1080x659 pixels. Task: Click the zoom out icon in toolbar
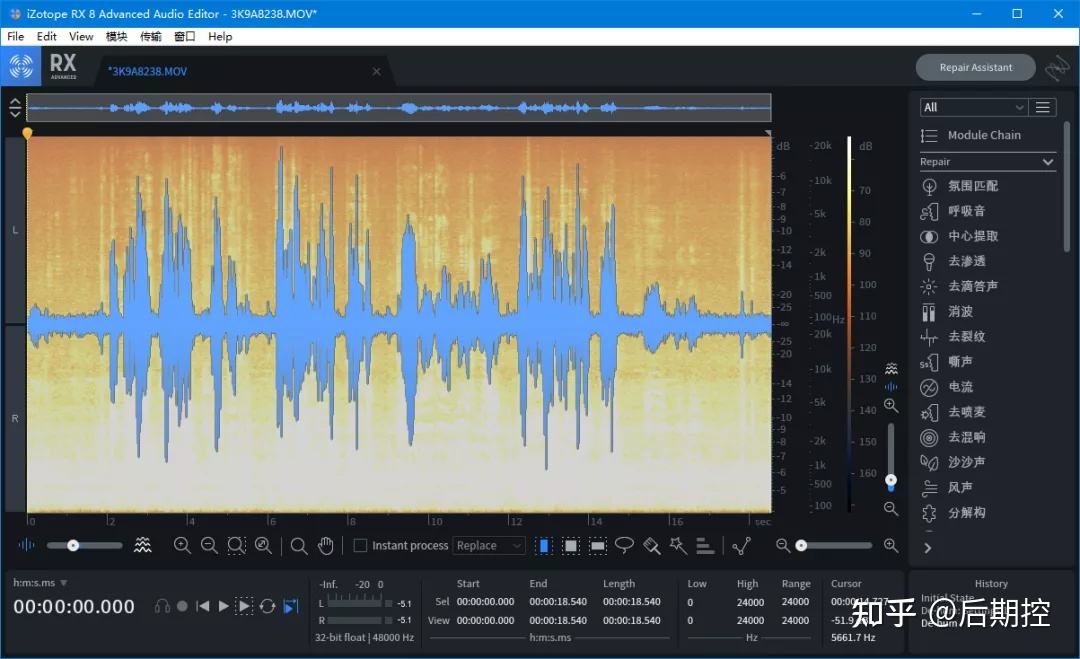(209, 546)
